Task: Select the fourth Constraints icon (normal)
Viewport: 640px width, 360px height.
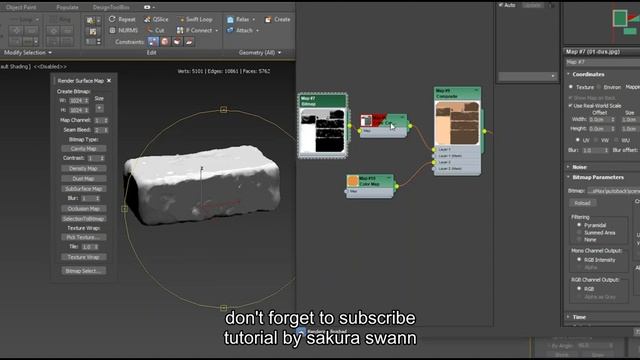Action: tap(189, 42)
